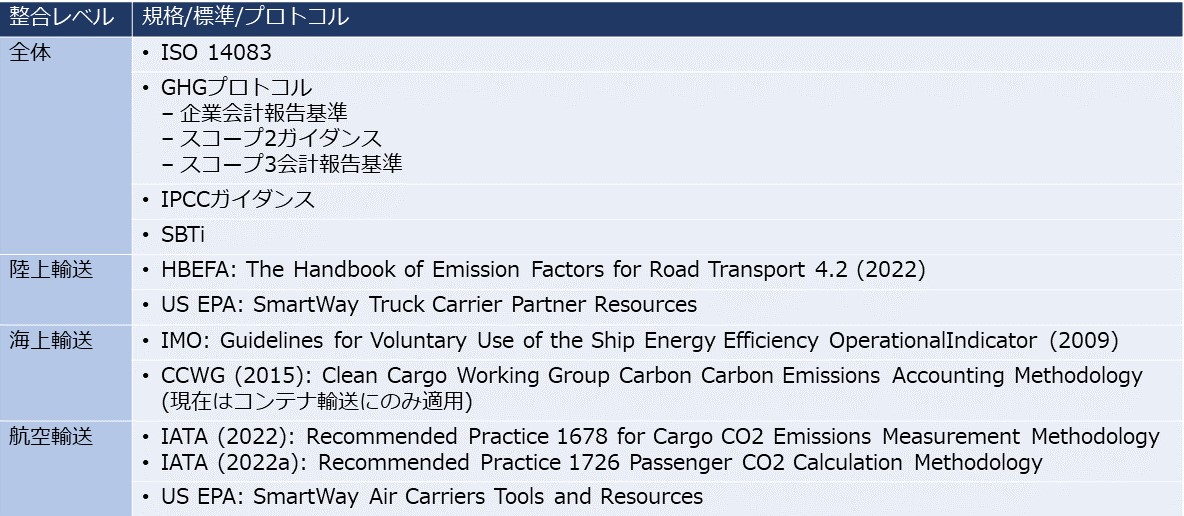
Task: Click the SmartWay Air Carriers Tools entry
Action: tap(432, 497)
